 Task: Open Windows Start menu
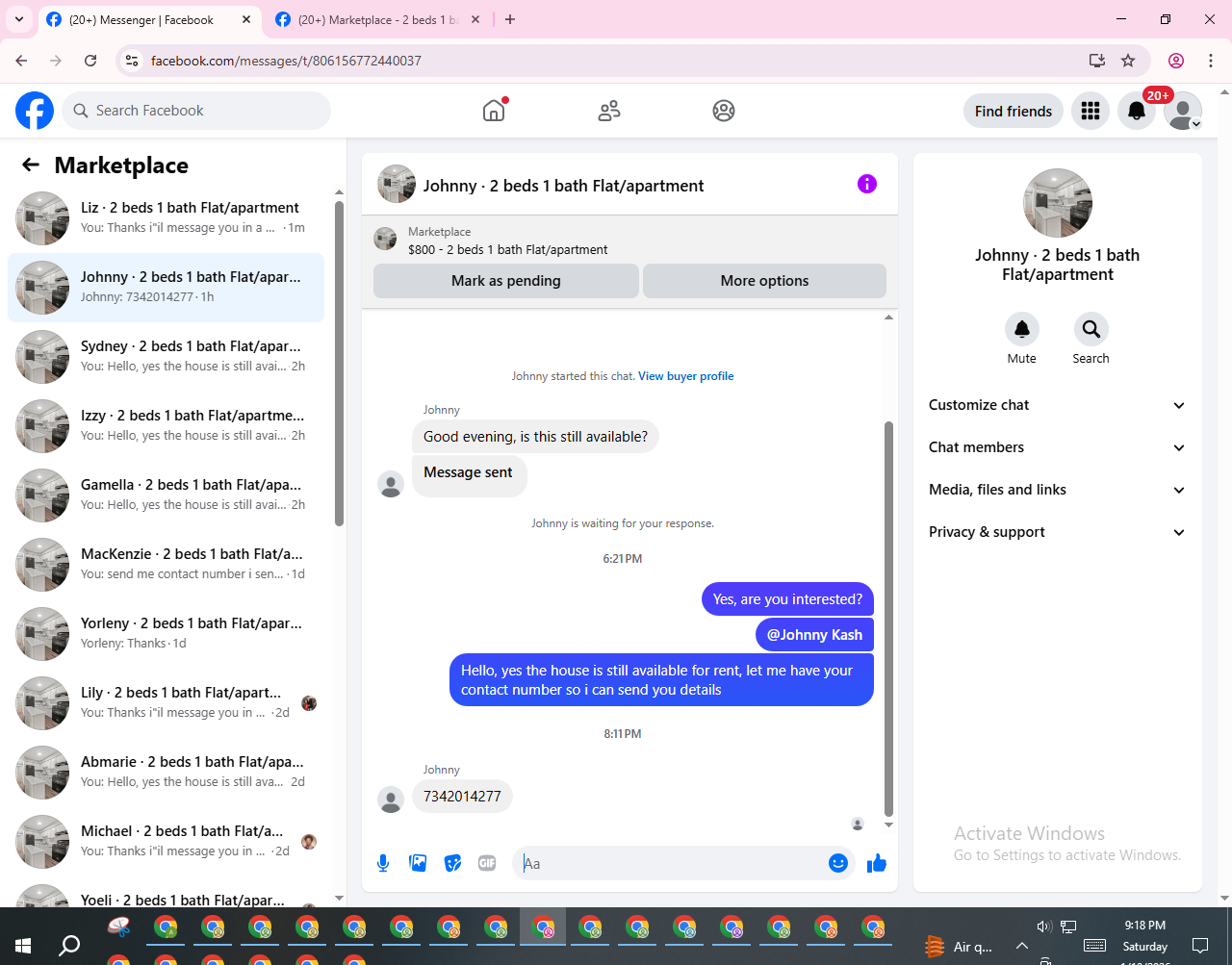(23, 946)
